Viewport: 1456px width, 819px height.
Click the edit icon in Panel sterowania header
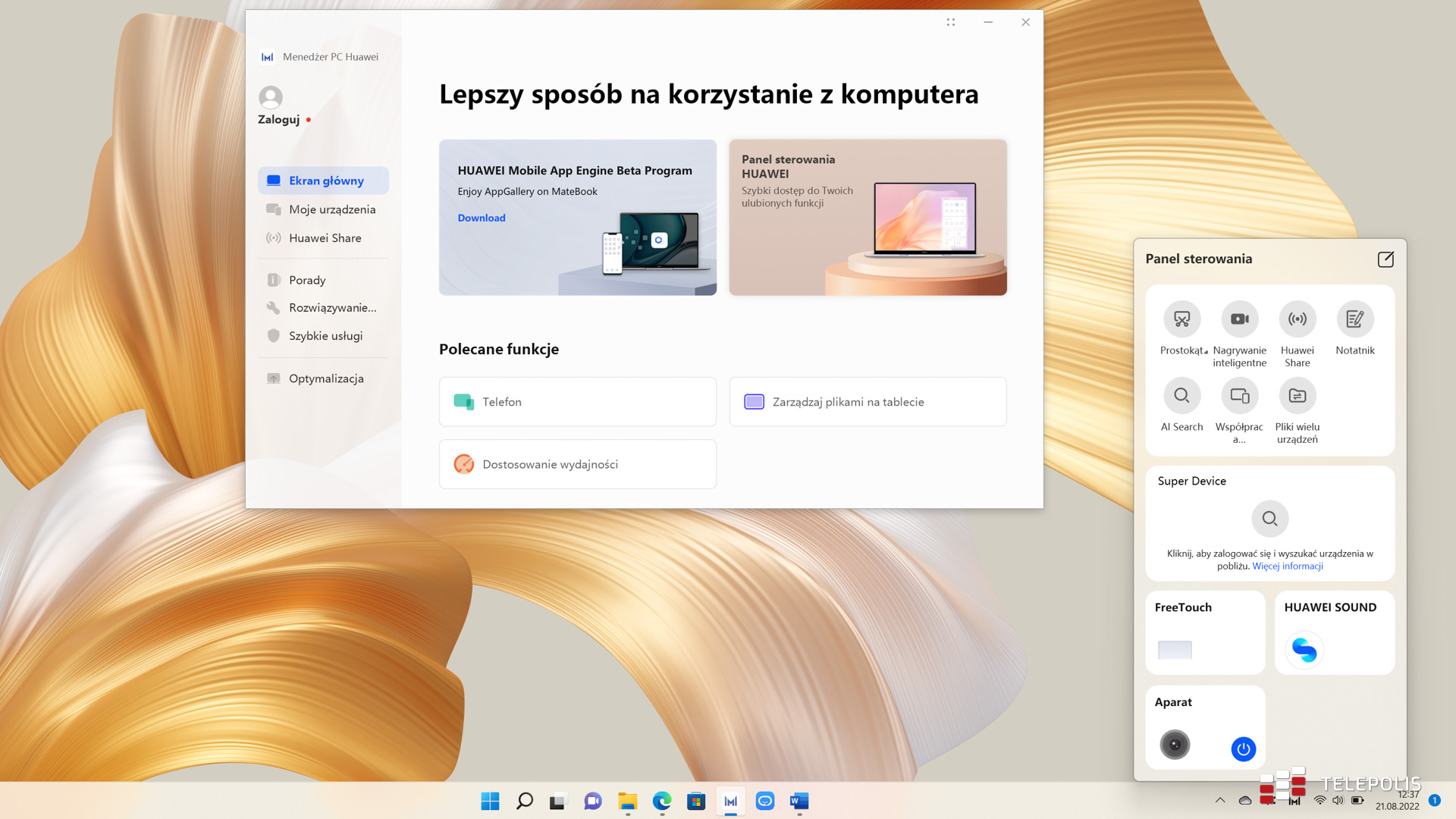click(x=1385, y=259)
